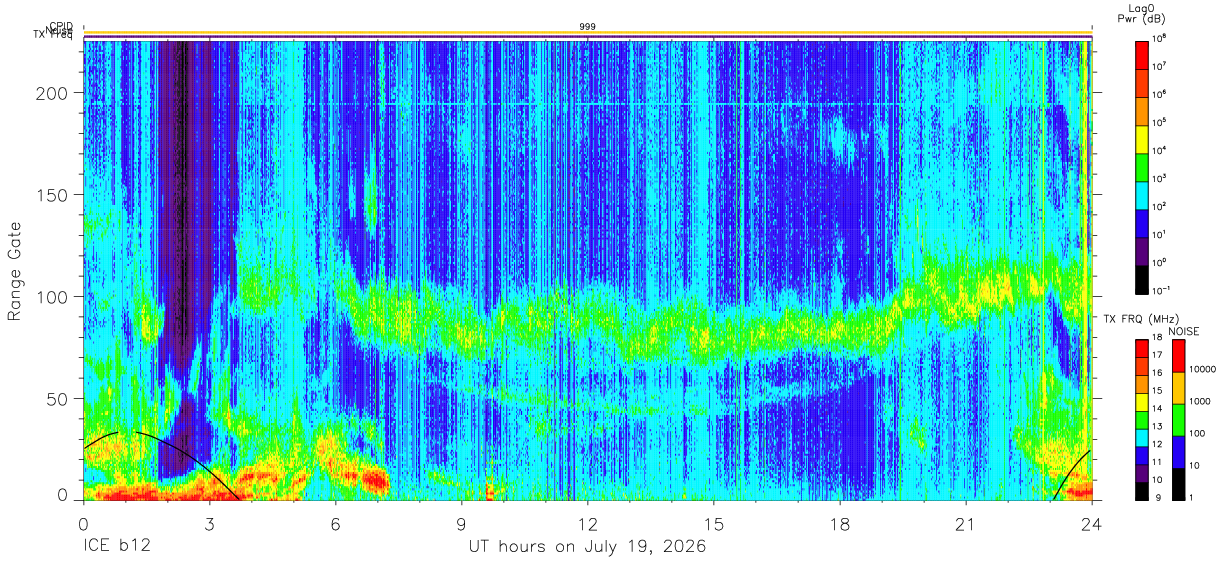
Task: Click the yellow segment of the Lag0 Pwr colorbar
Action: tap(1141, 137)
